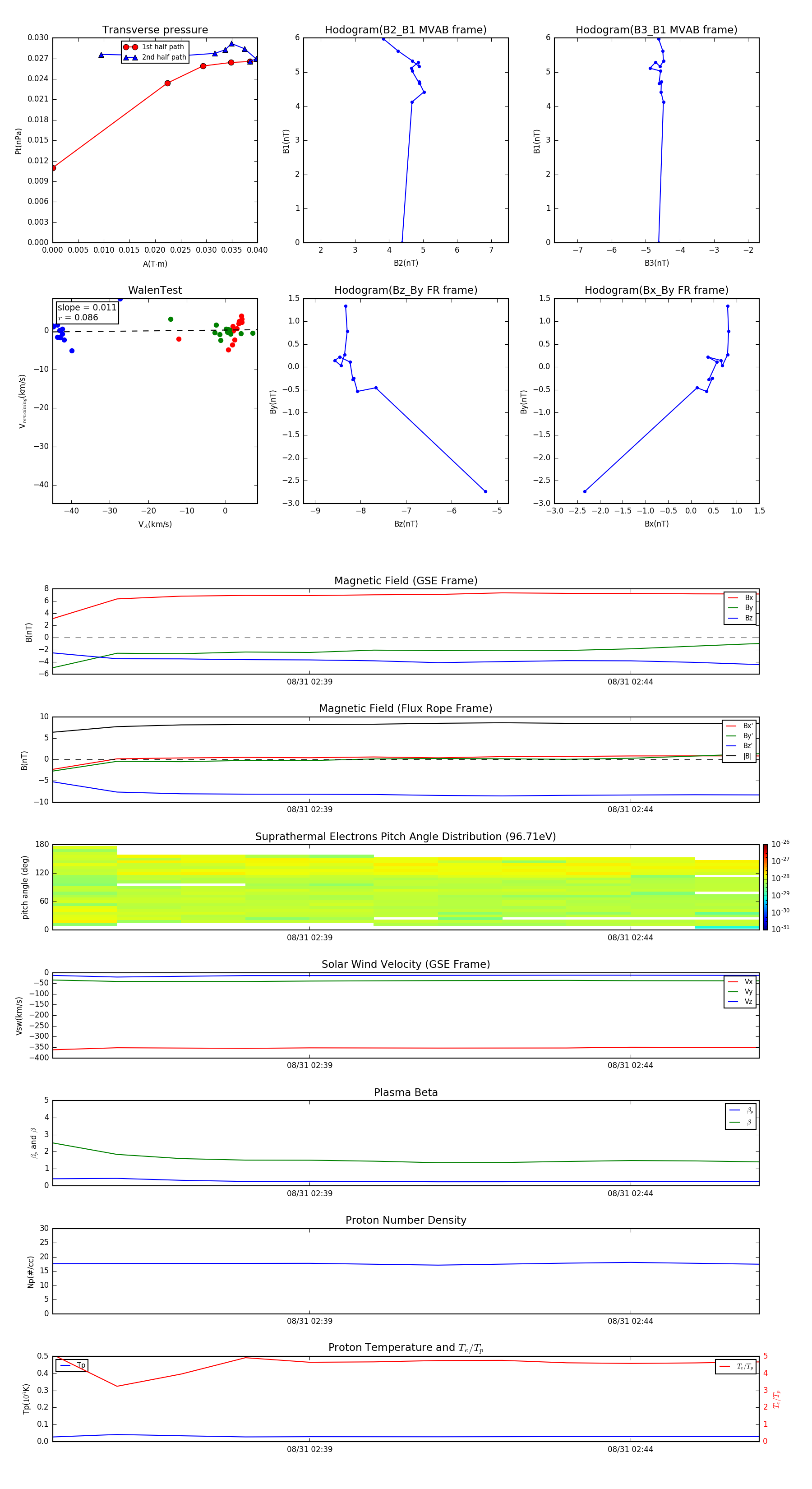
Task: Click the 'Bx(nT)' x-axis label
Action: [656, 524]
